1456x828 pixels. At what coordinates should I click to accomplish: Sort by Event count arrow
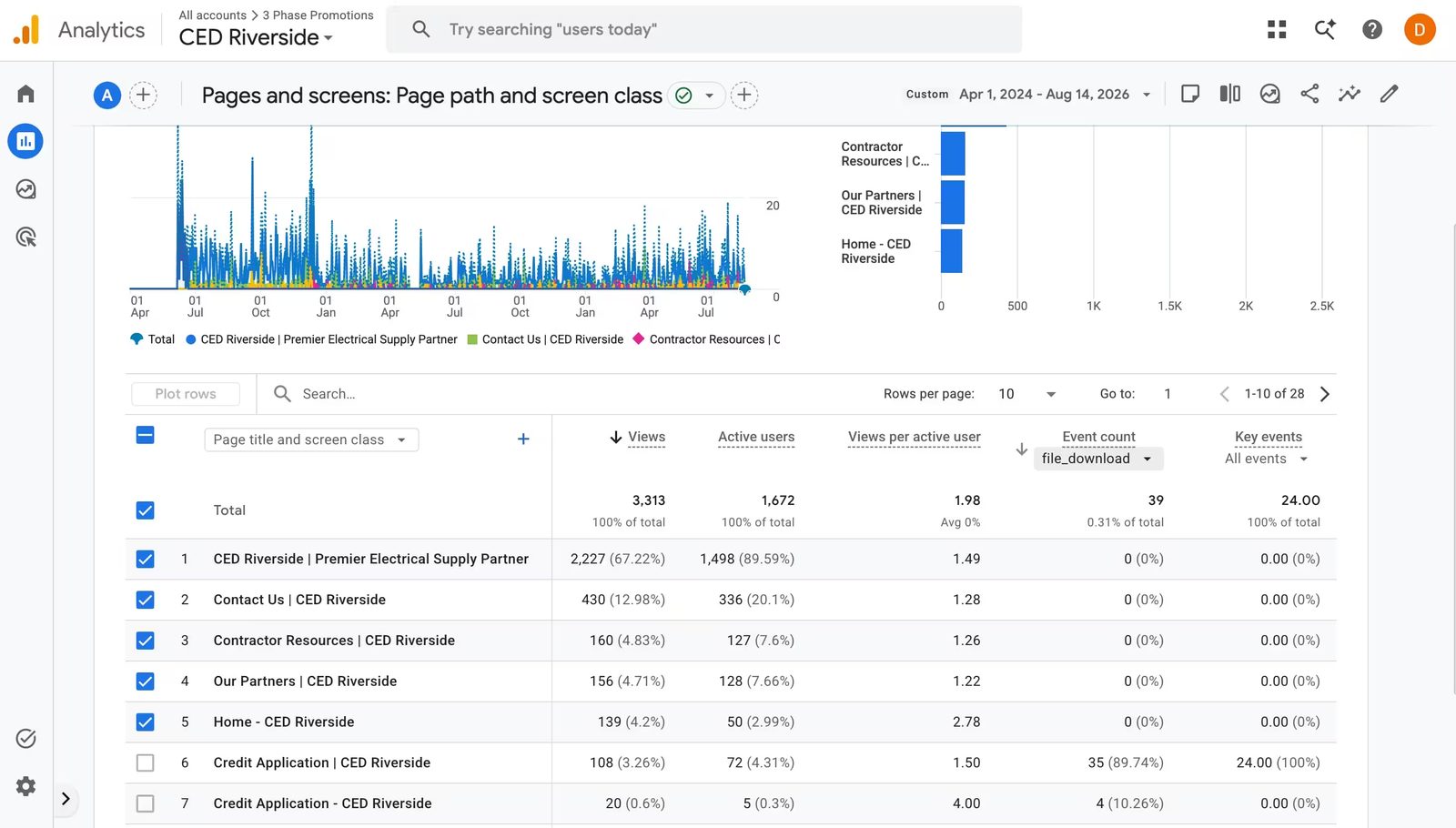coord(1022,449)
